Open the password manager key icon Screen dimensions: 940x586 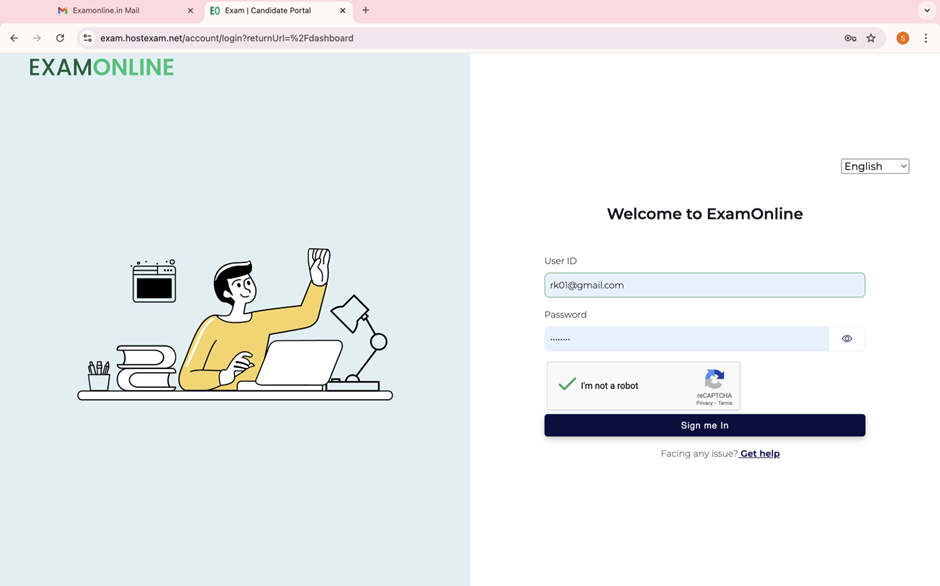tap(850, 38)
